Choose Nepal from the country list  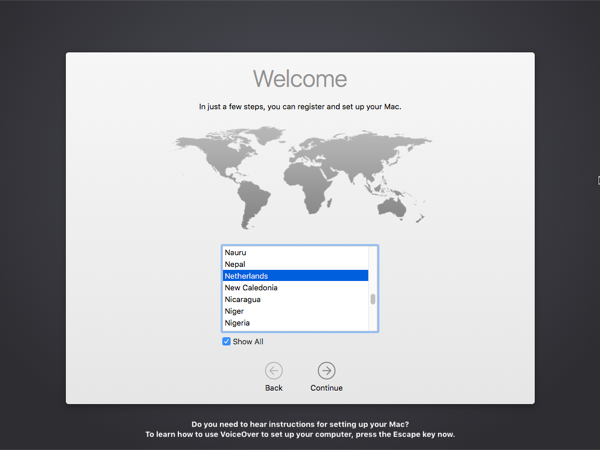coord(235,265)
